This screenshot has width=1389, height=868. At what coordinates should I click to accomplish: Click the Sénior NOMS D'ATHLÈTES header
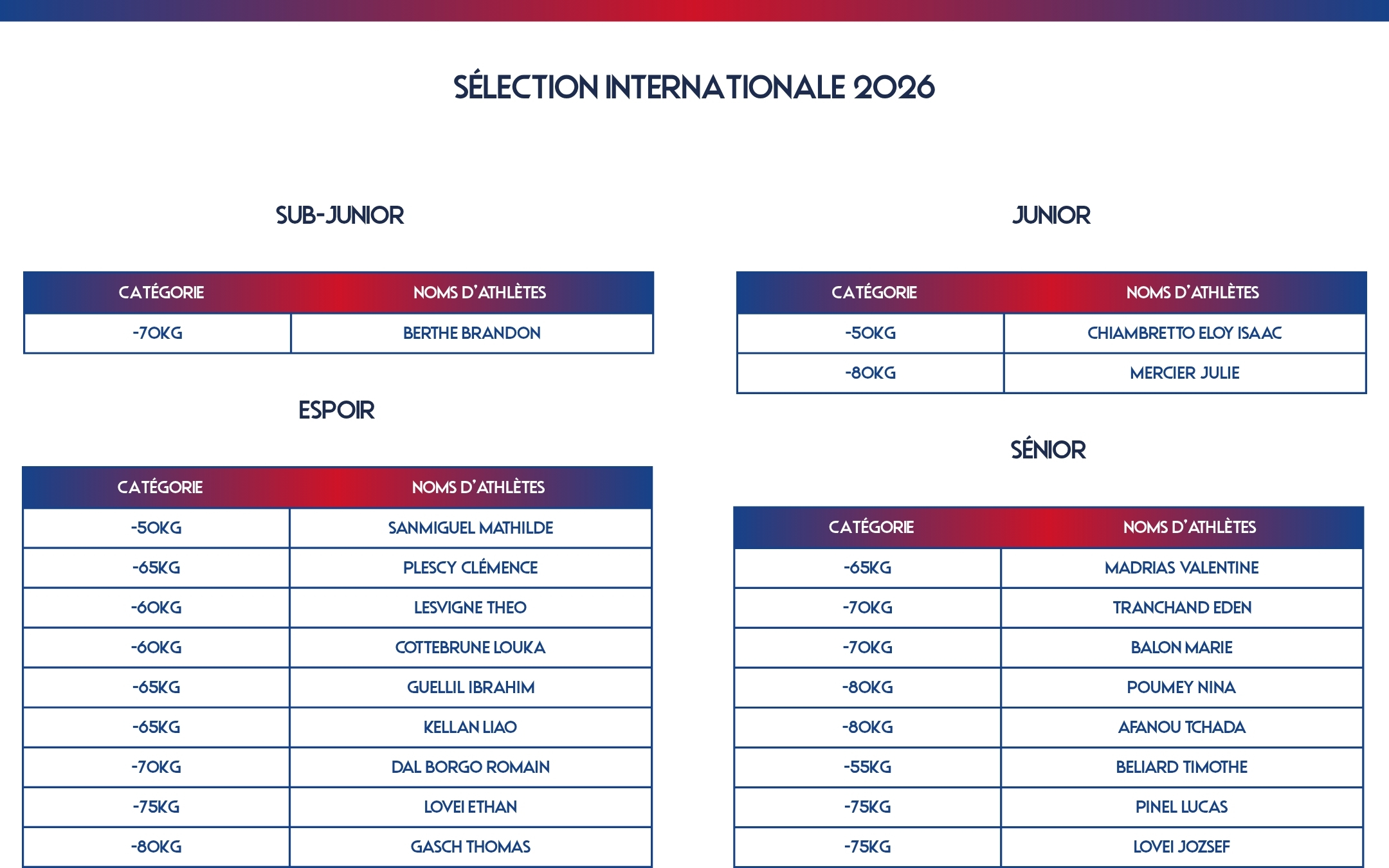coord(1190,527)
